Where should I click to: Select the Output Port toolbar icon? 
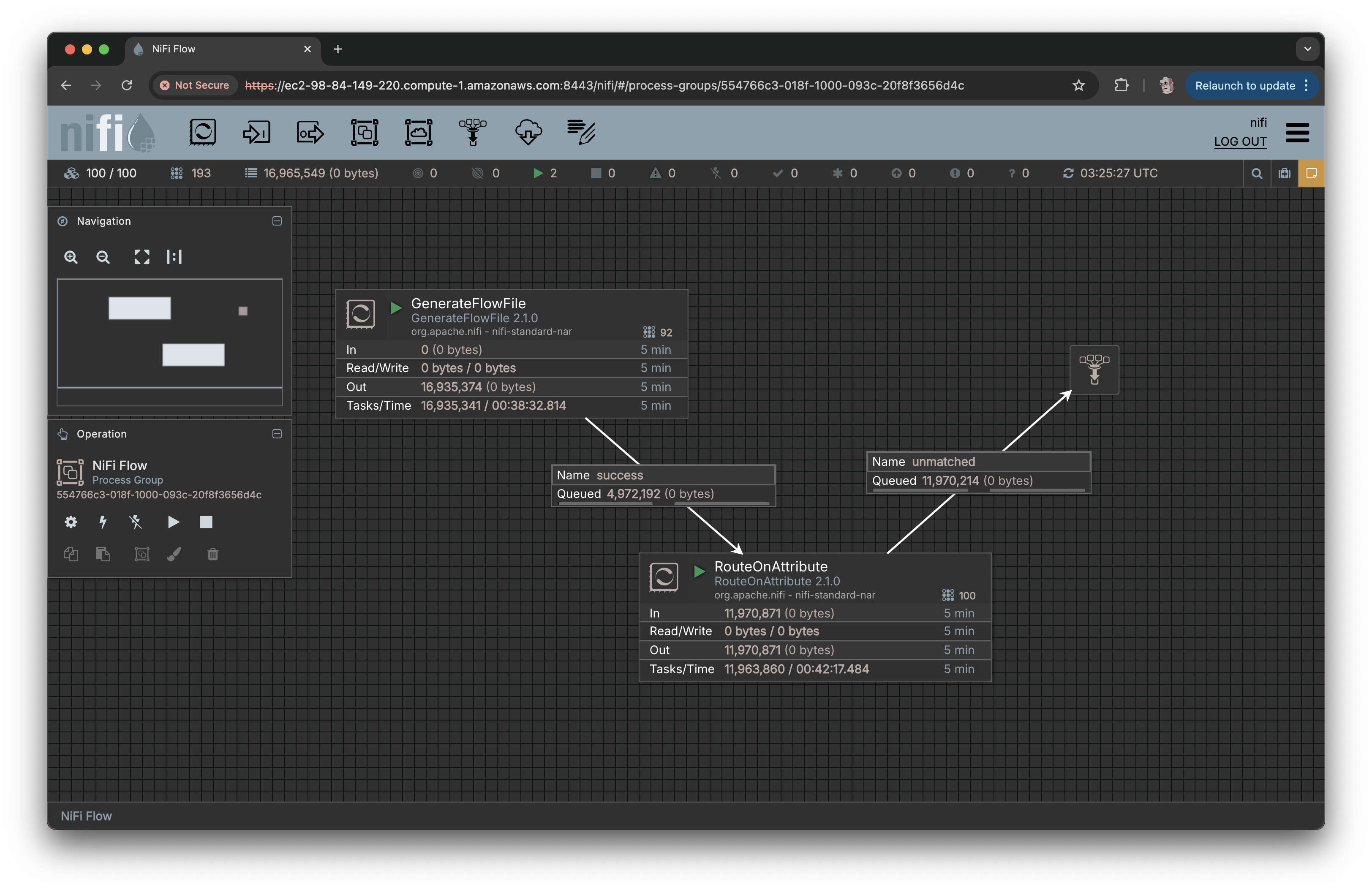(310, 132)
